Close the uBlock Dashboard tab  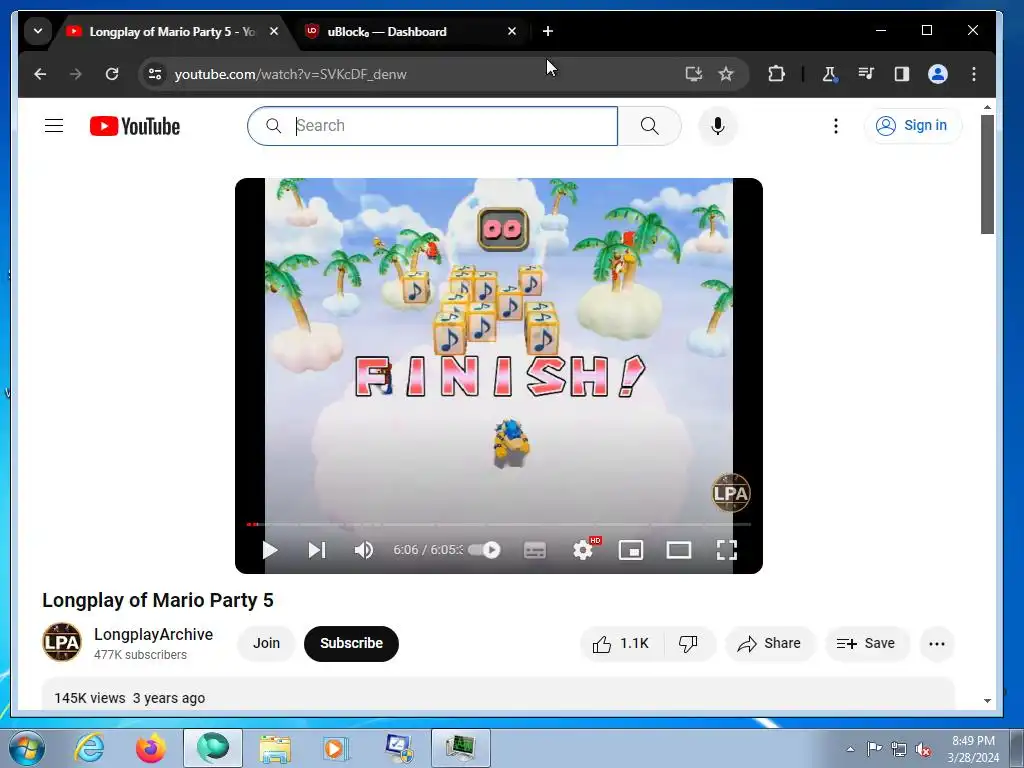(512, 31)
